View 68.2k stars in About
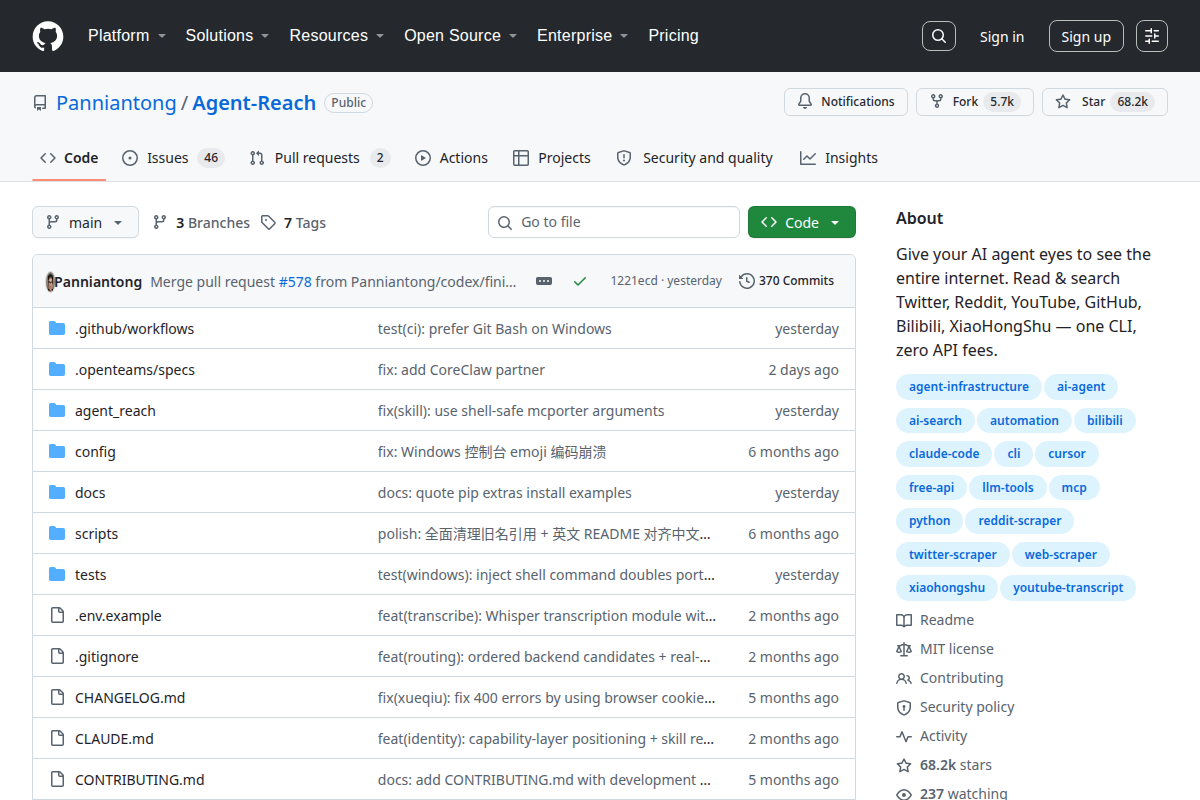The width and height of the screenshot is (1200, 800). pyautogui.click(x=944, y=765)
